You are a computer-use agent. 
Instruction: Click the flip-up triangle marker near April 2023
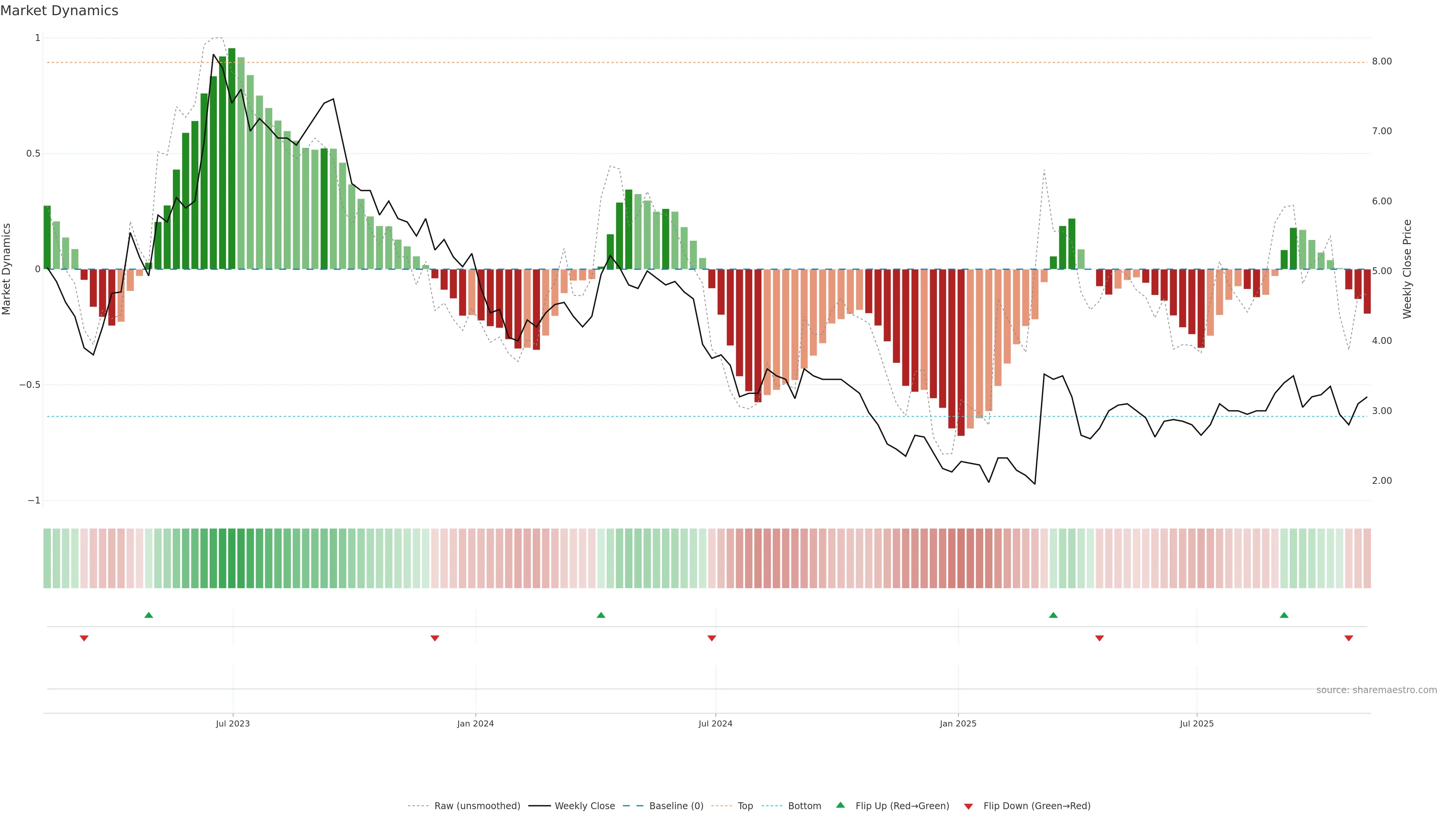click(149, 615)
